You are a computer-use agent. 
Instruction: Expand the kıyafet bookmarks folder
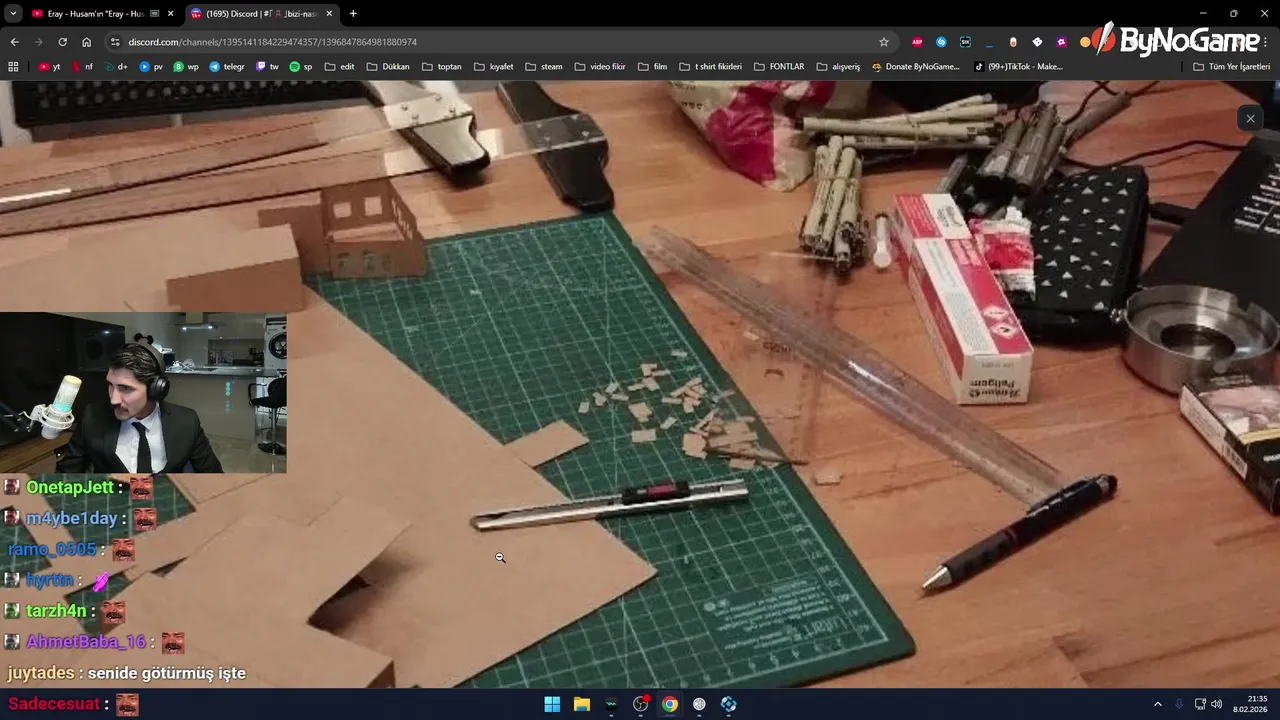point(494,67)
